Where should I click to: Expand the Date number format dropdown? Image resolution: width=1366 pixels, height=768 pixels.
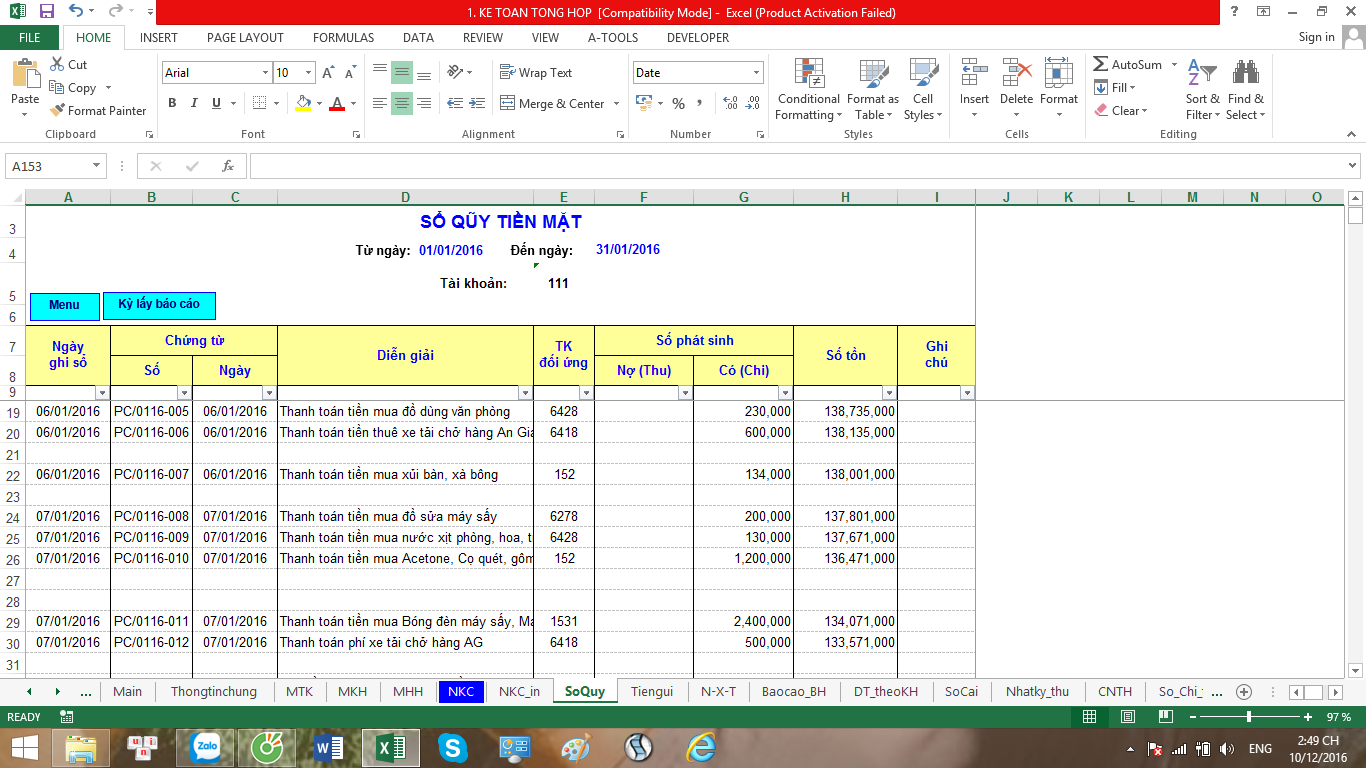click(x=756, y=73)
